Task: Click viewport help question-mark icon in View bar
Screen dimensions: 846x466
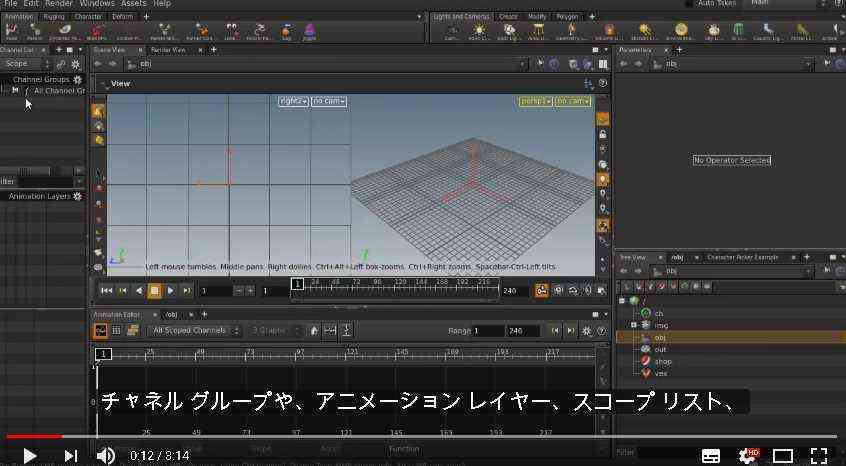Action: click(603, 83)
